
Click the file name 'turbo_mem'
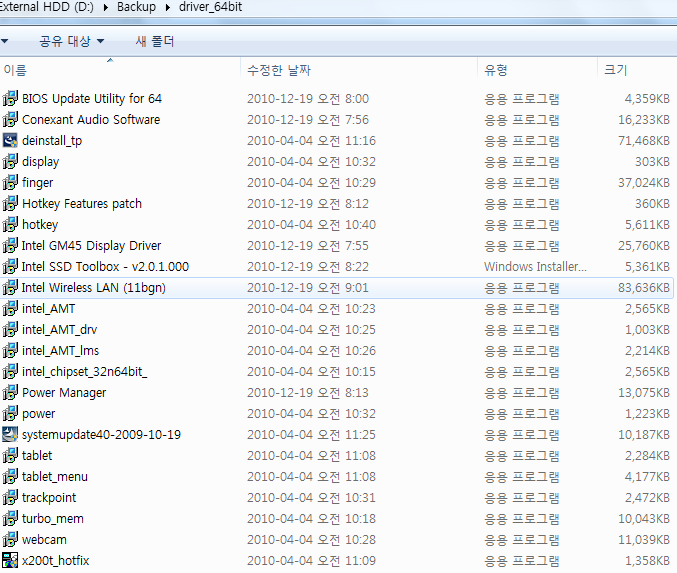[53, 519]
